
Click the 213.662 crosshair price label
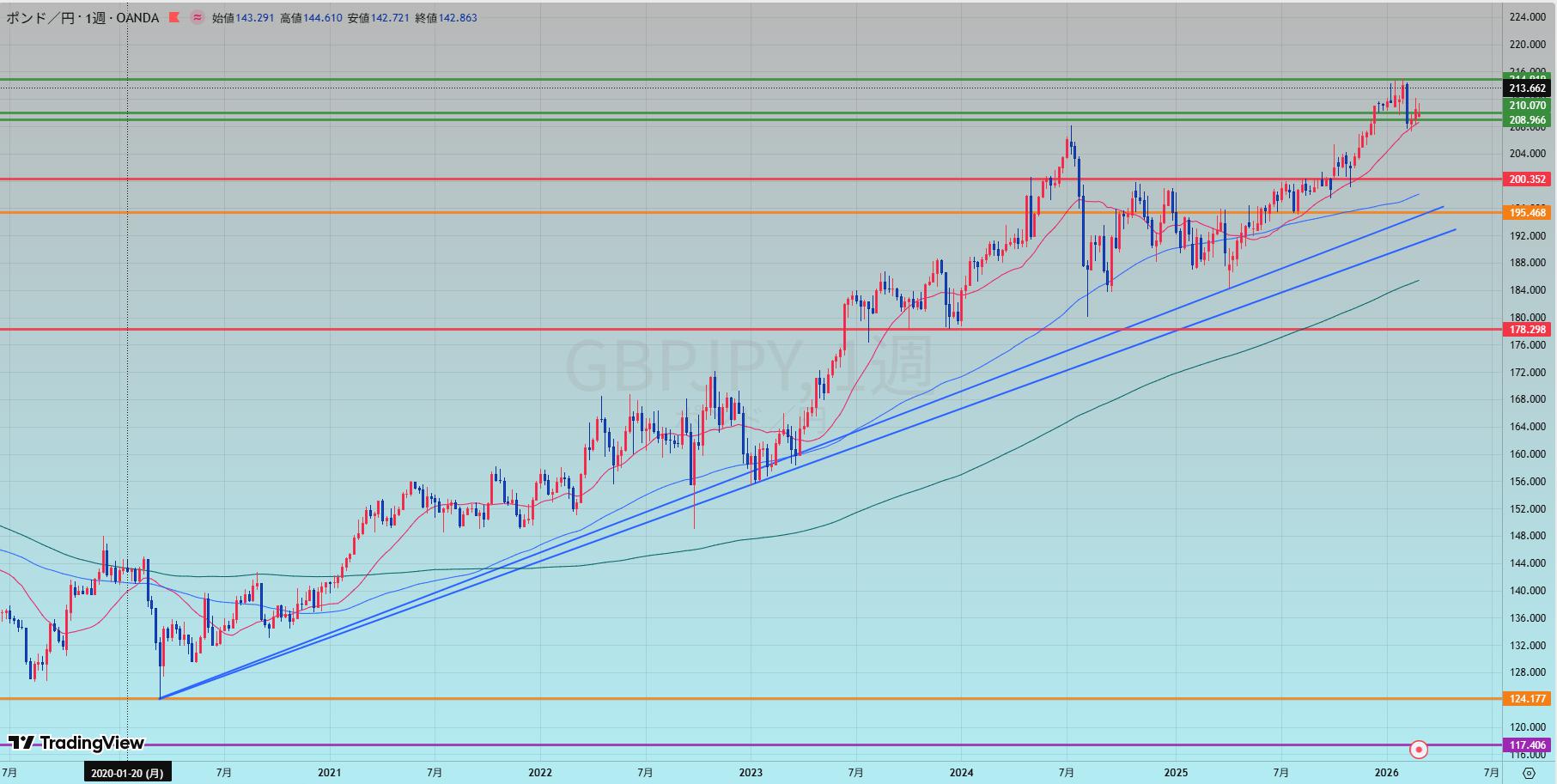(x=1527, y=88)
